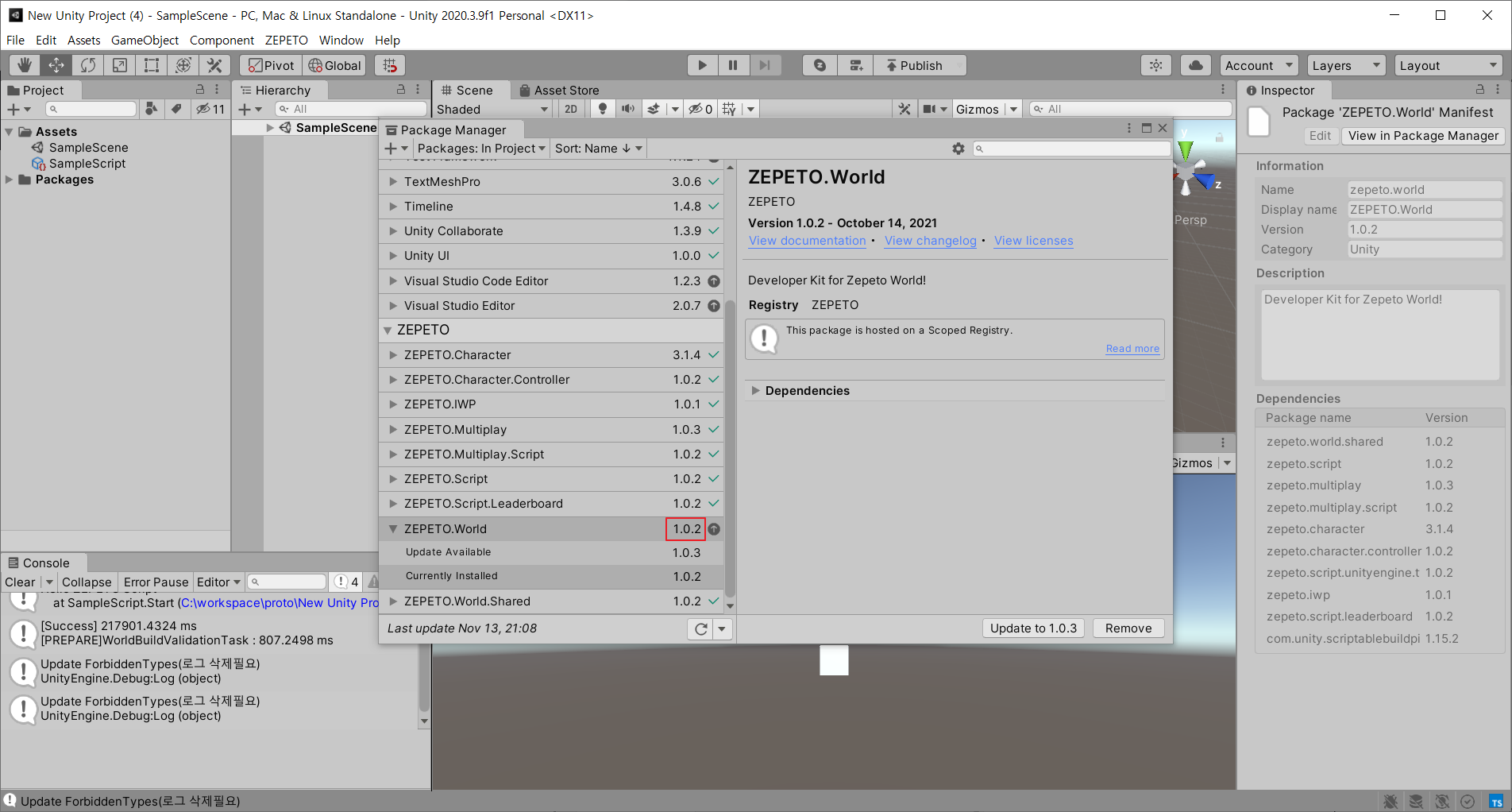
Task: Open the File menu
Action: (15, 40)
